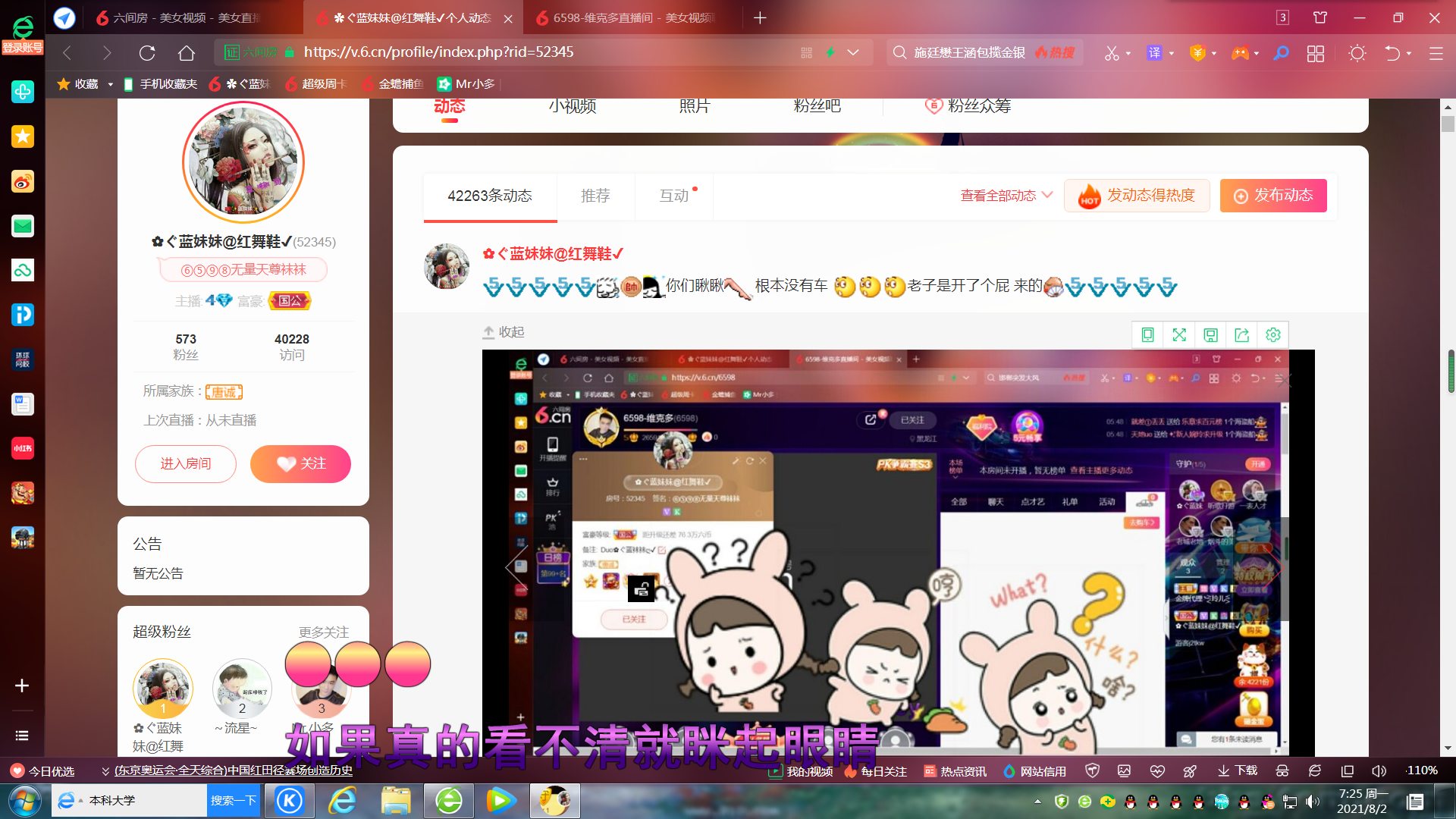Open the profile avatar picture
1456x819 pixels.
click(243, 162)
